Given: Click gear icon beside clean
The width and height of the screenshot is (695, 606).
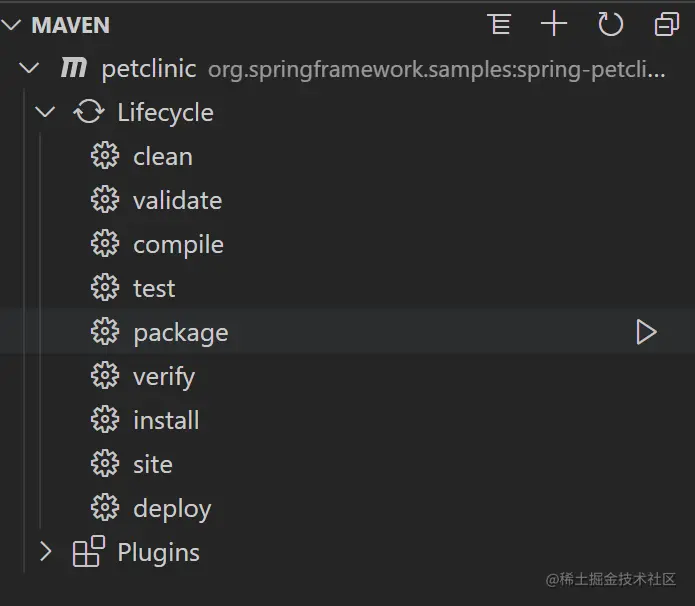Looking at the screenshot, I should point(105,156).
